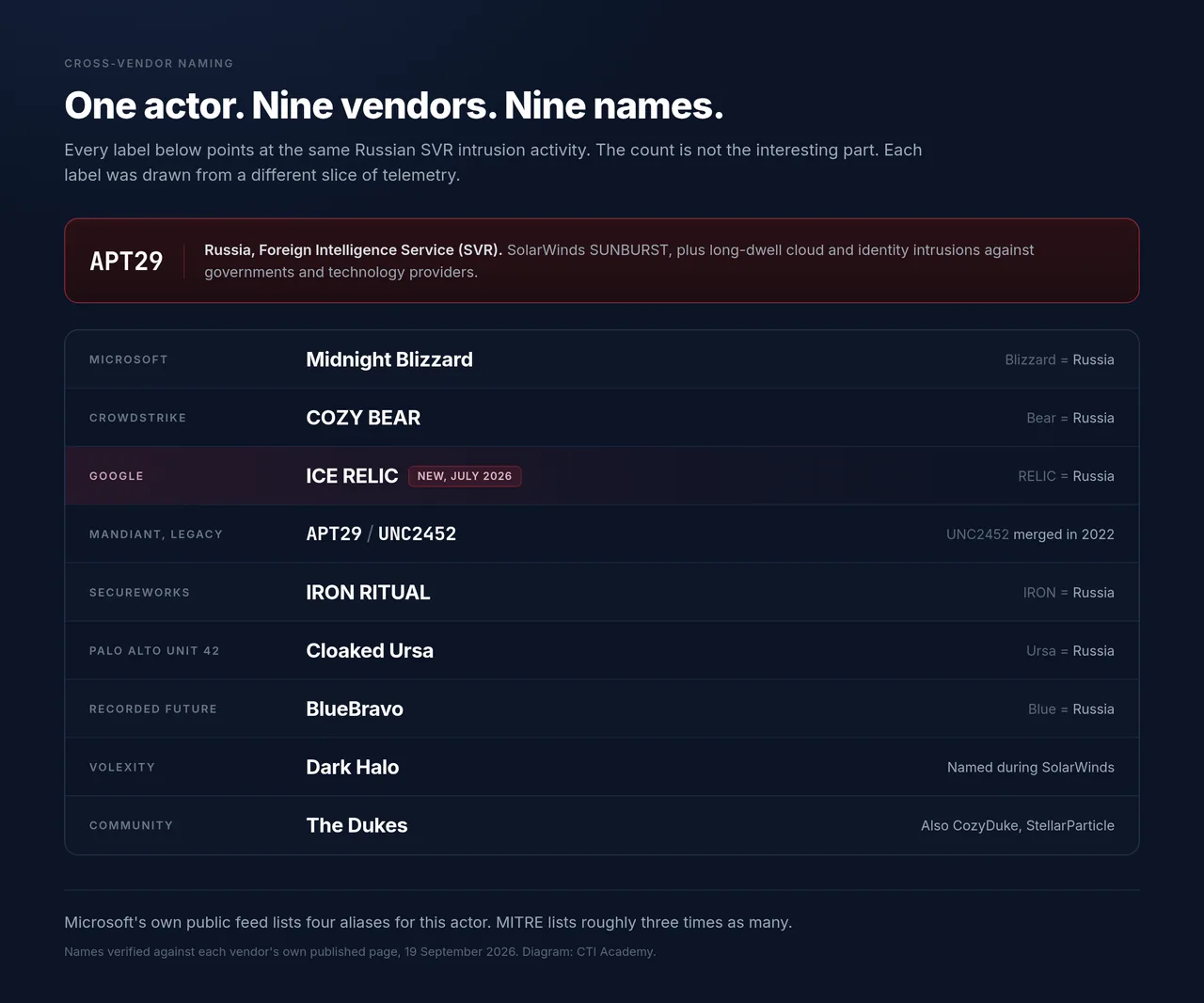The width and height of the screenshot is (1204, 1003).
Task: Click the COMMUNITY vendor label
Action: [x=132, y=826]
